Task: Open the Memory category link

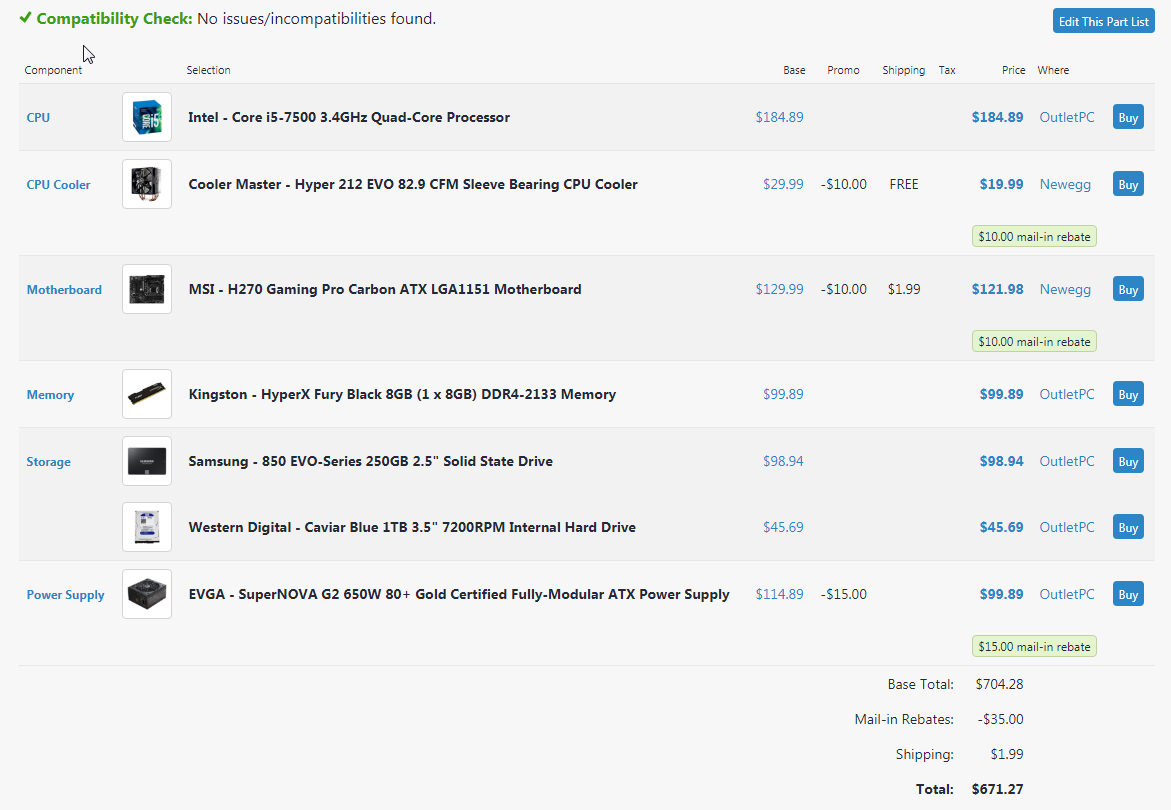Action: (x=50, y=395)
